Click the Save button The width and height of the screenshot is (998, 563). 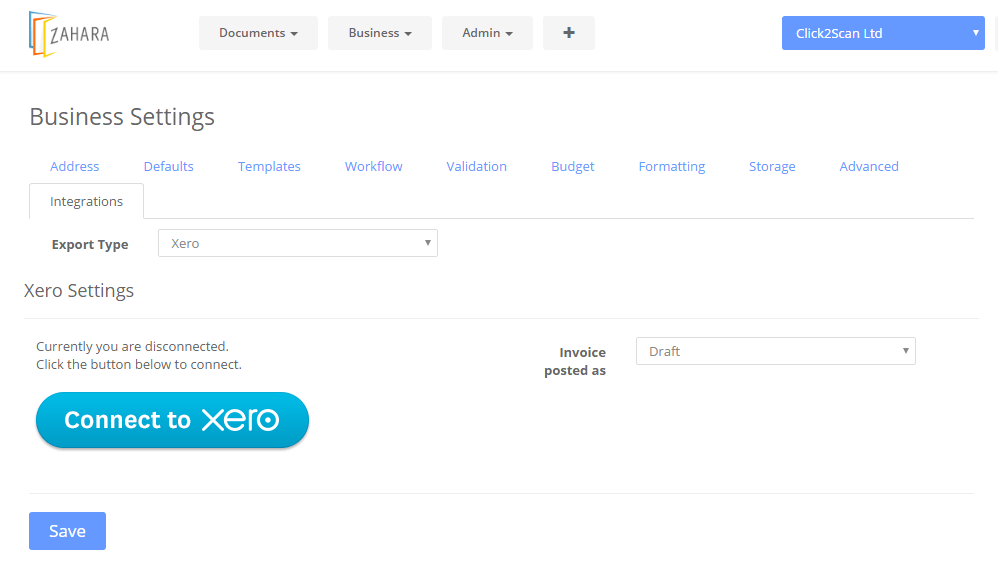(67, 531)
